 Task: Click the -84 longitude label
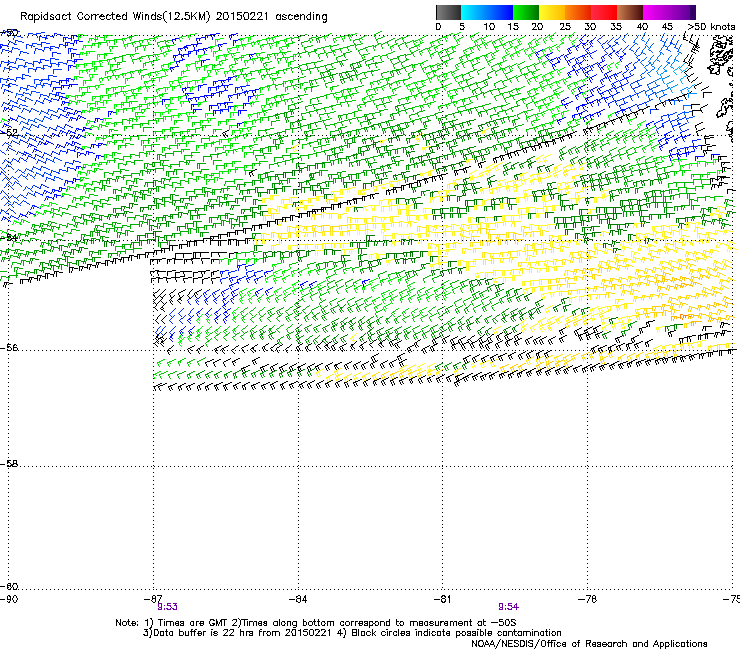[x=298, y=599]
